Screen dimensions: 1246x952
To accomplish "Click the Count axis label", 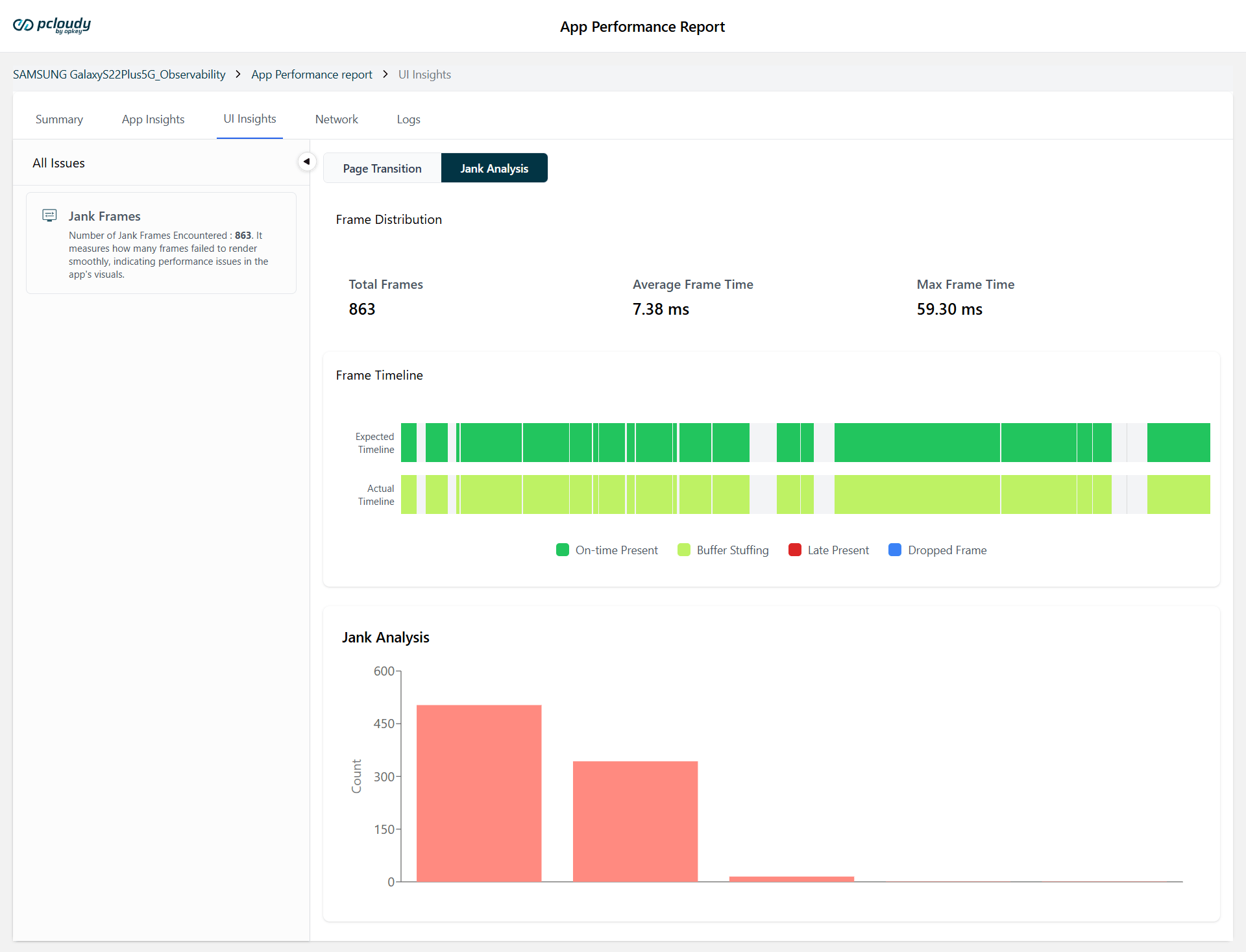I will coord(356,775).
